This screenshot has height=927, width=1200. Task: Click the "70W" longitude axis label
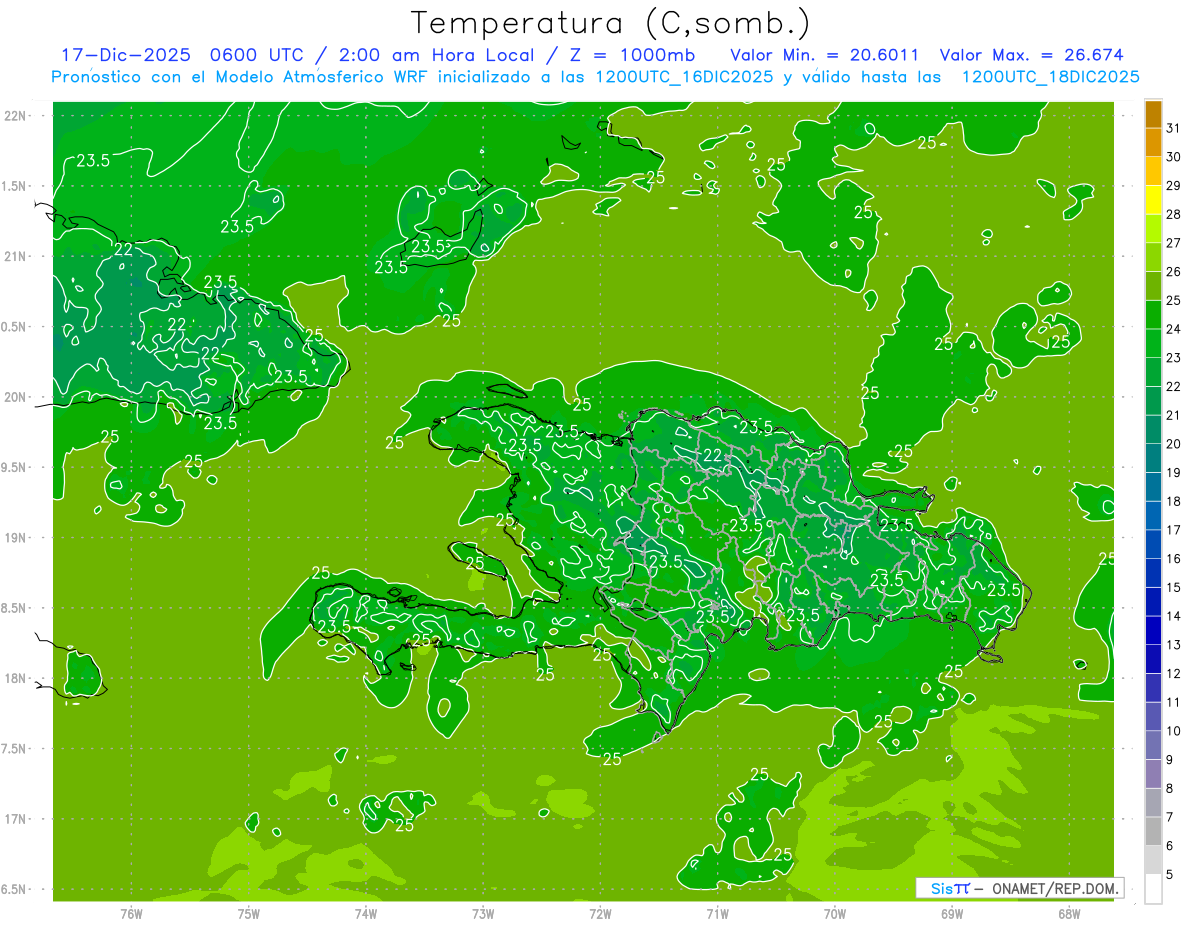tap(835, 914)
